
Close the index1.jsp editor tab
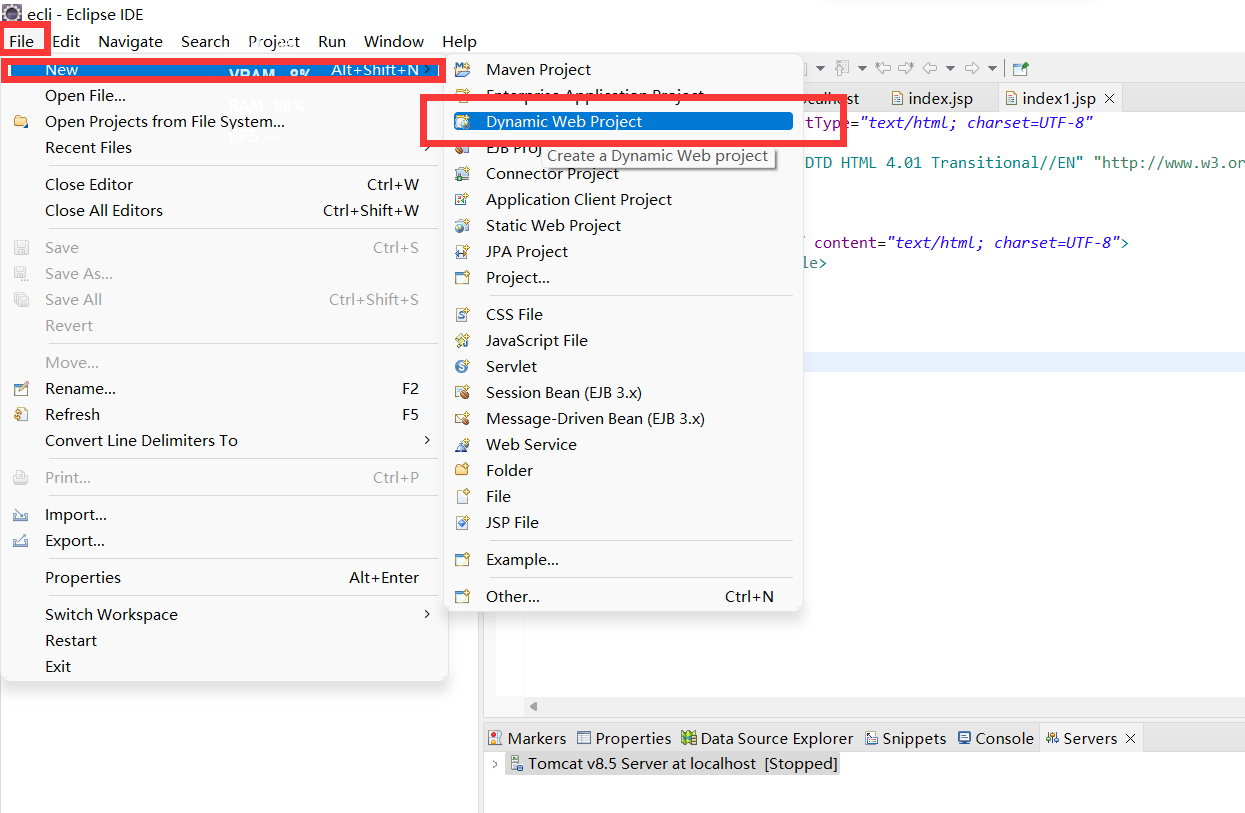pyautogui.click(x=1110, y=99)
